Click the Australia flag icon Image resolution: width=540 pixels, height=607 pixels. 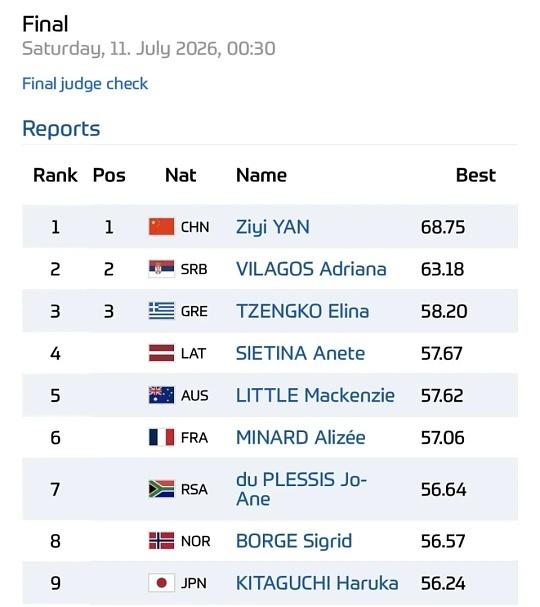[161, 395]
